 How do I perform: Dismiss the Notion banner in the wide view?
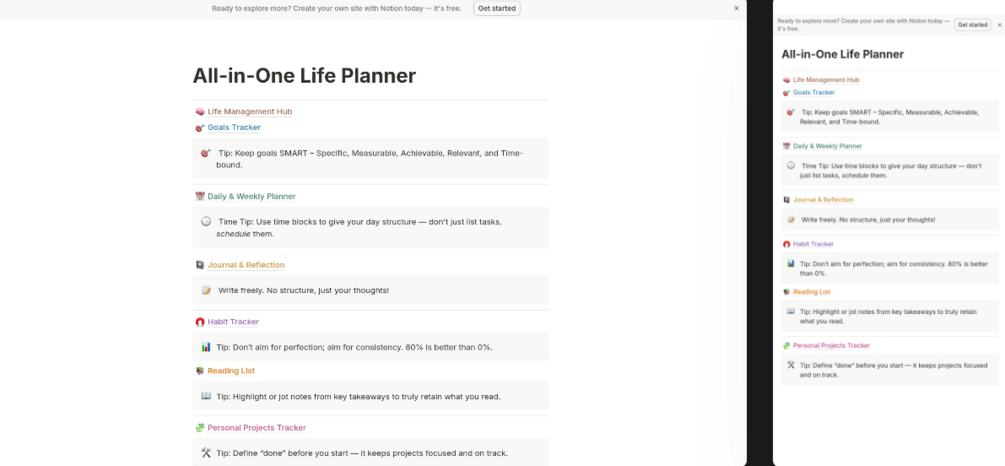click(x=737, y=8)
